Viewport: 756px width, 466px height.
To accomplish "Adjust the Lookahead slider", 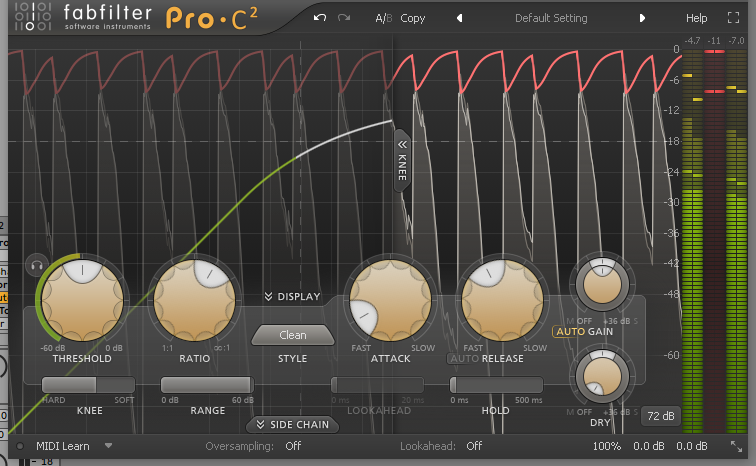I will (x=377, y=385).
